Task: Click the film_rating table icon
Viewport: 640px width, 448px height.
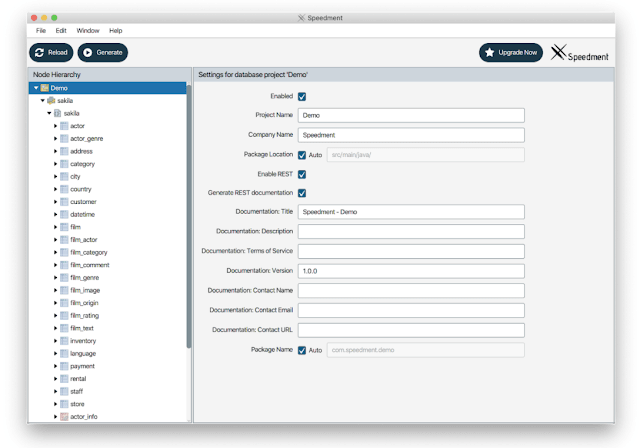Action: coord(64,315)
